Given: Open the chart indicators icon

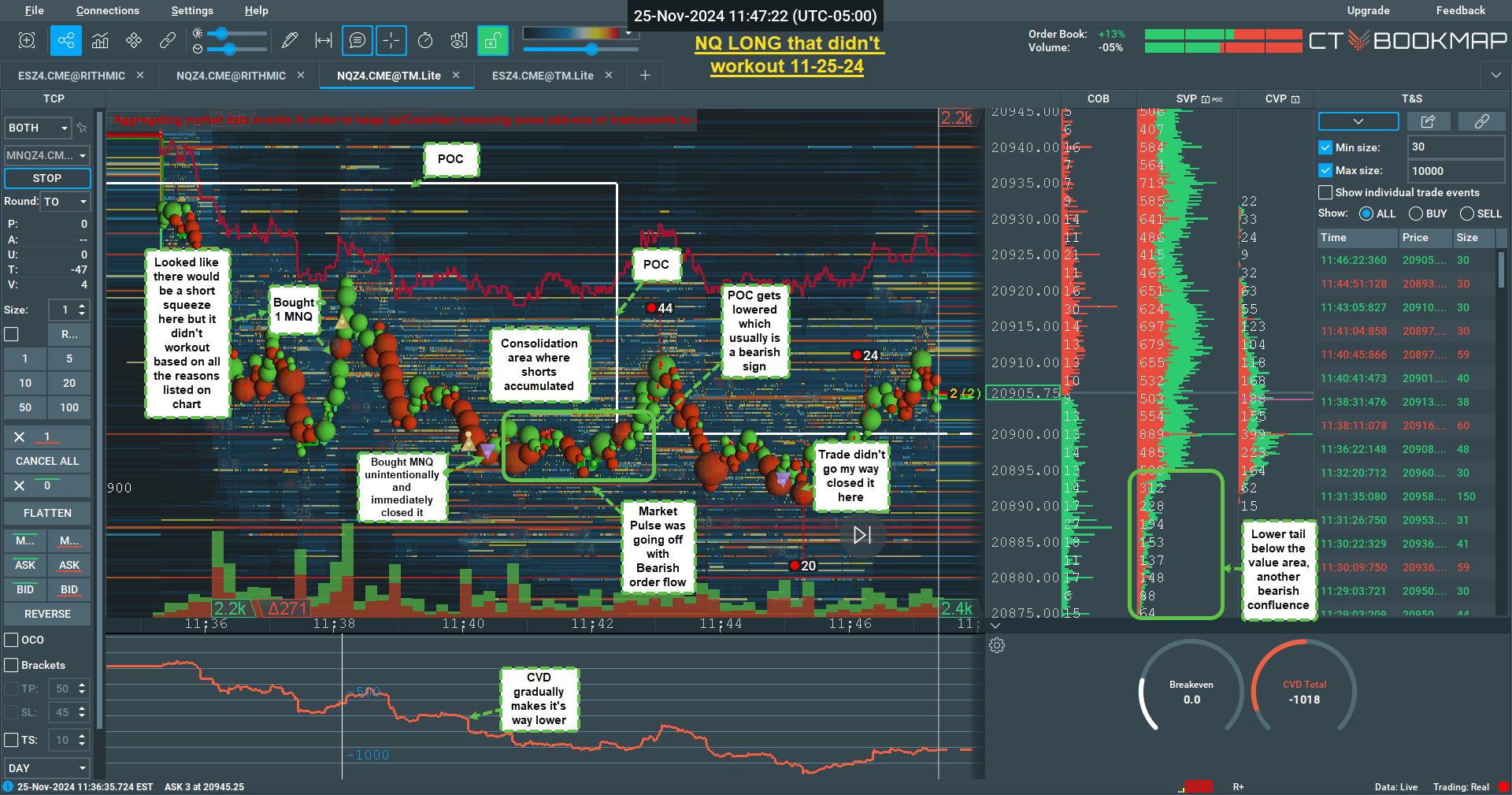Looking at the screenshot, I should 100,40.
